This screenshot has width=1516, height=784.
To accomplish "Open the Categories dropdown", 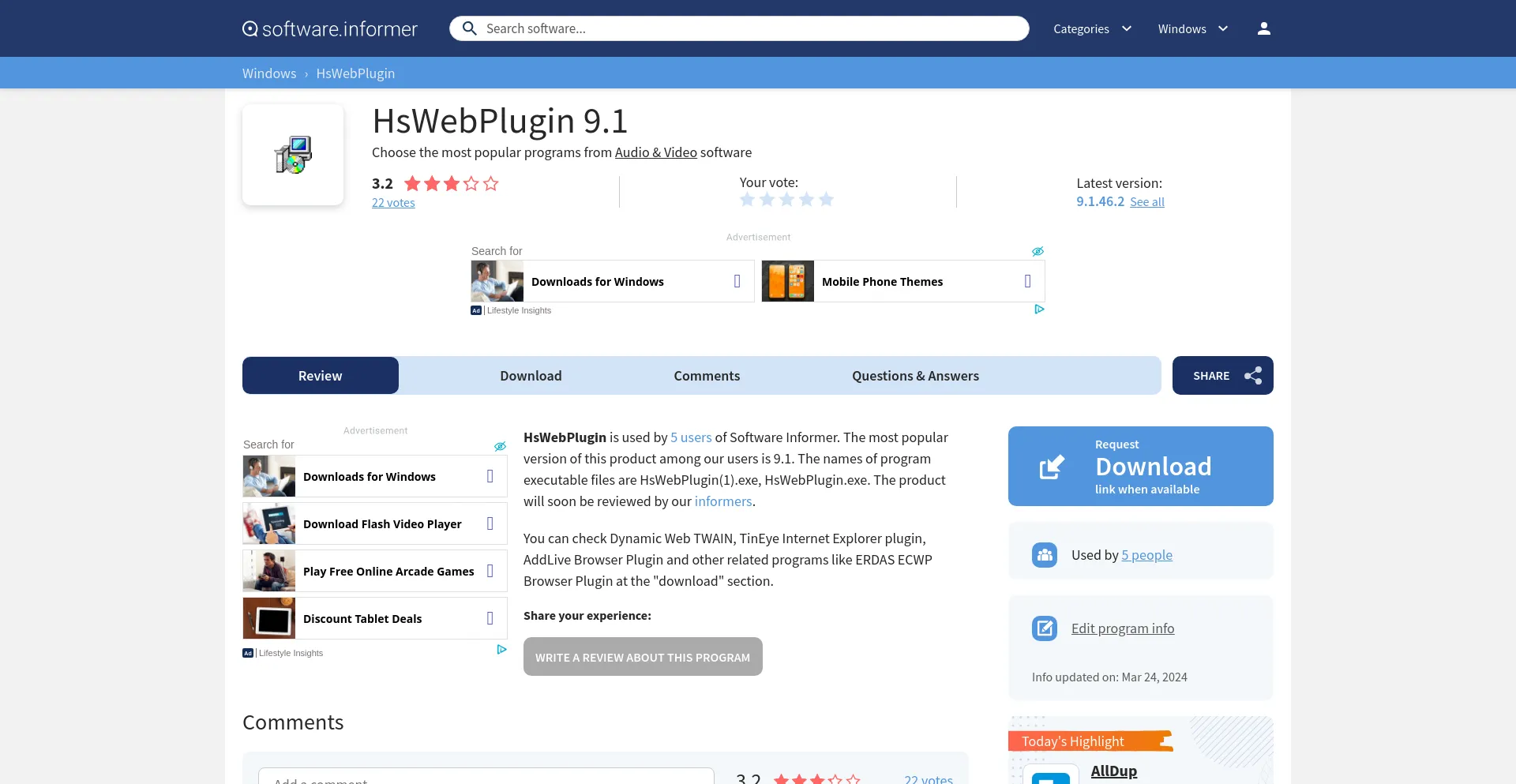I will coord(1092,28).
